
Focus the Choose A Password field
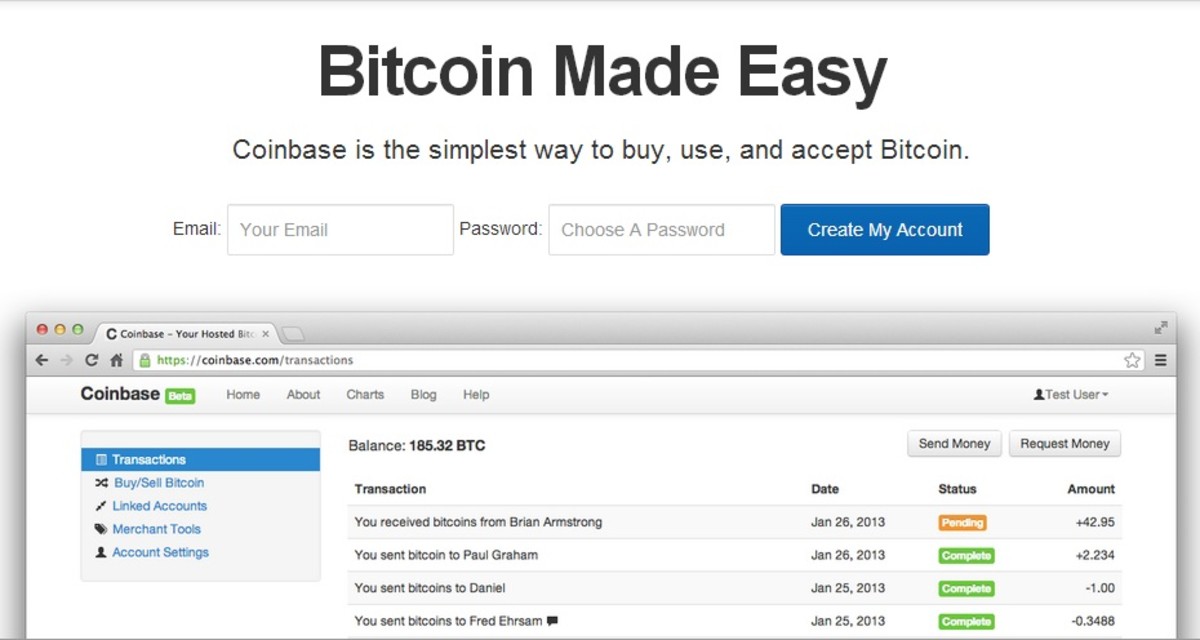coord(661,230)
